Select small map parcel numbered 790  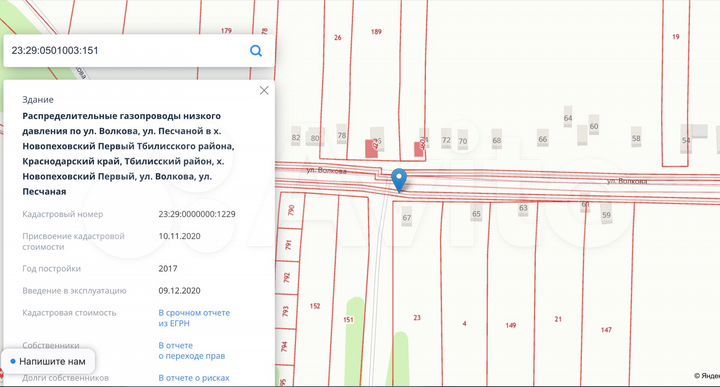coord(291,210)
